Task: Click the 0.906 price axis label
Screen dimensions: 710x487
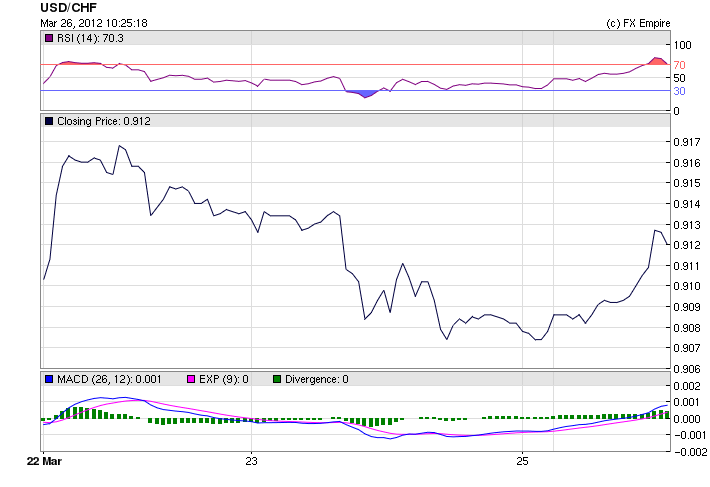Action: pyautogui.click(x=687, y=369)
